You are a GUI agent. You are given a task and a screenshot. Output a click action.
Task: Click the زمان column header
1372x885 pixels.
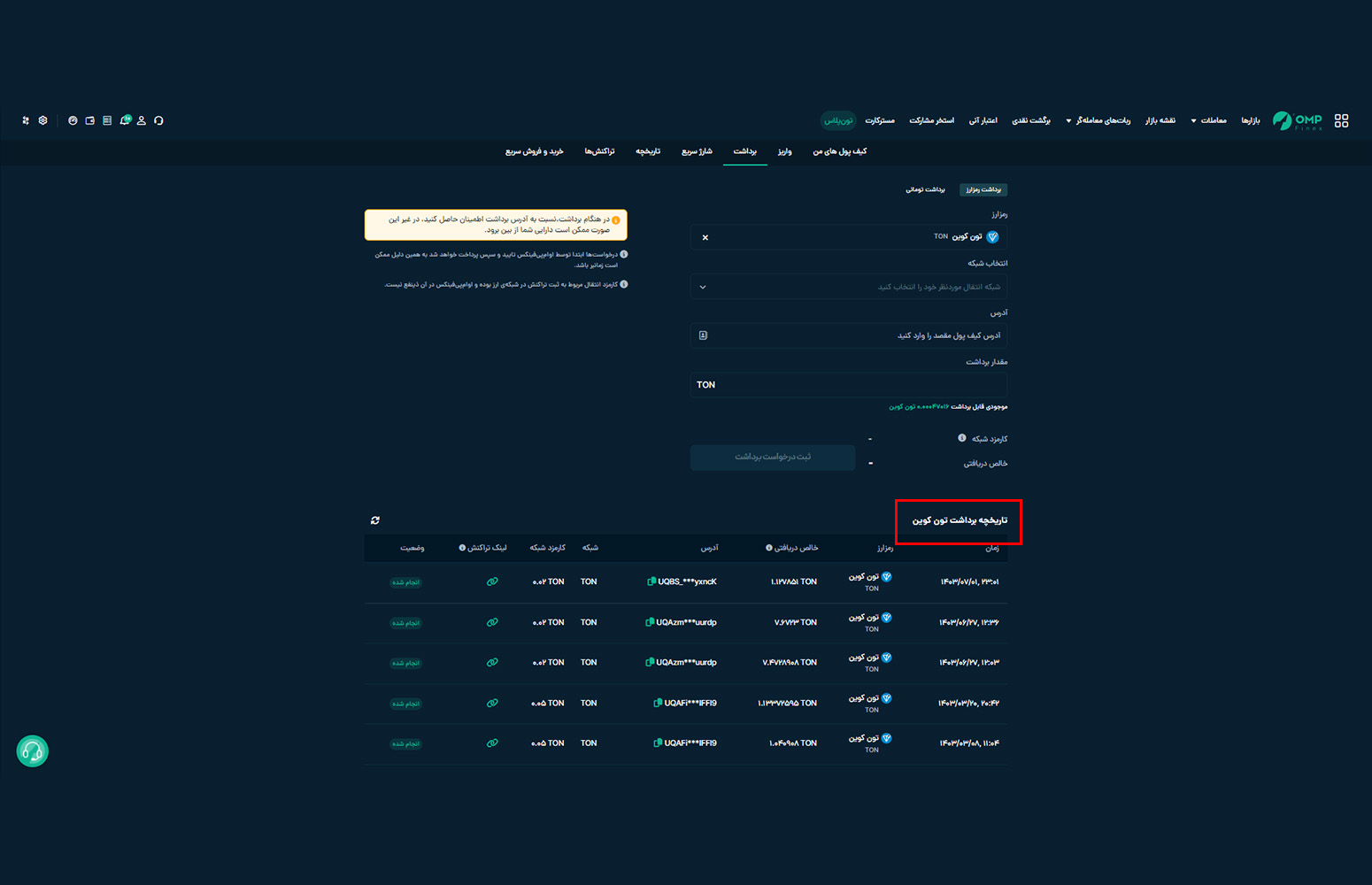[992, 548]
